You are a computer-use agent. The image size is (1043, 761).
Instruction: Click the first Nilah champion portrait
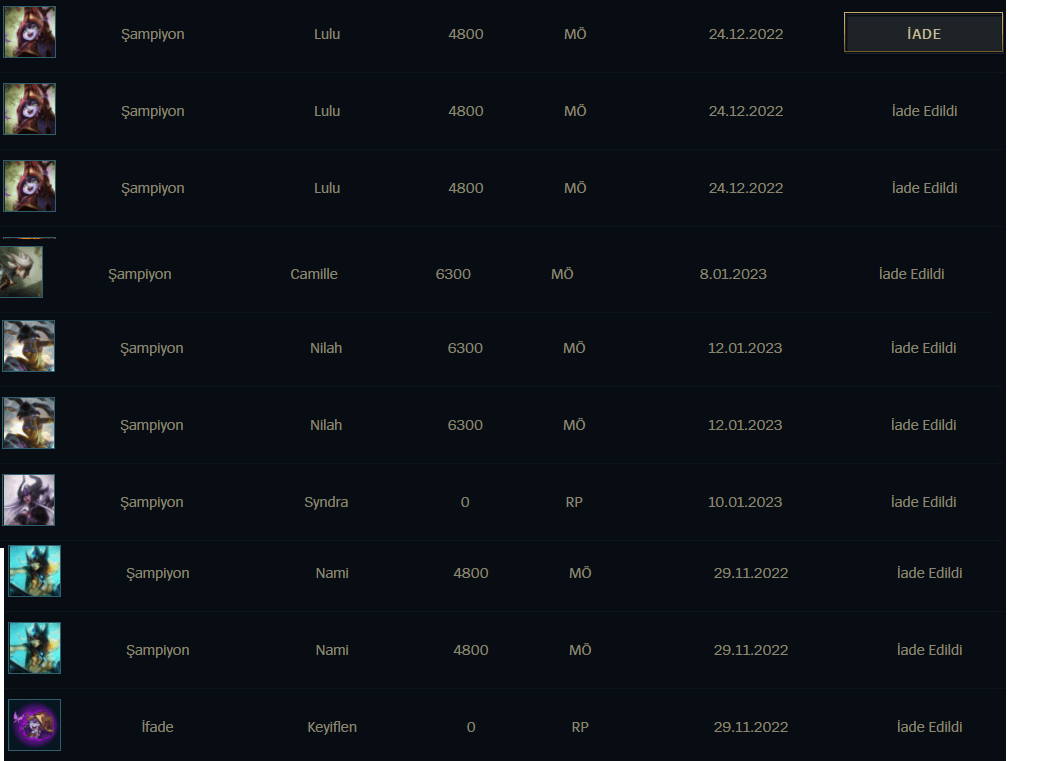click(x=29, y=346)
